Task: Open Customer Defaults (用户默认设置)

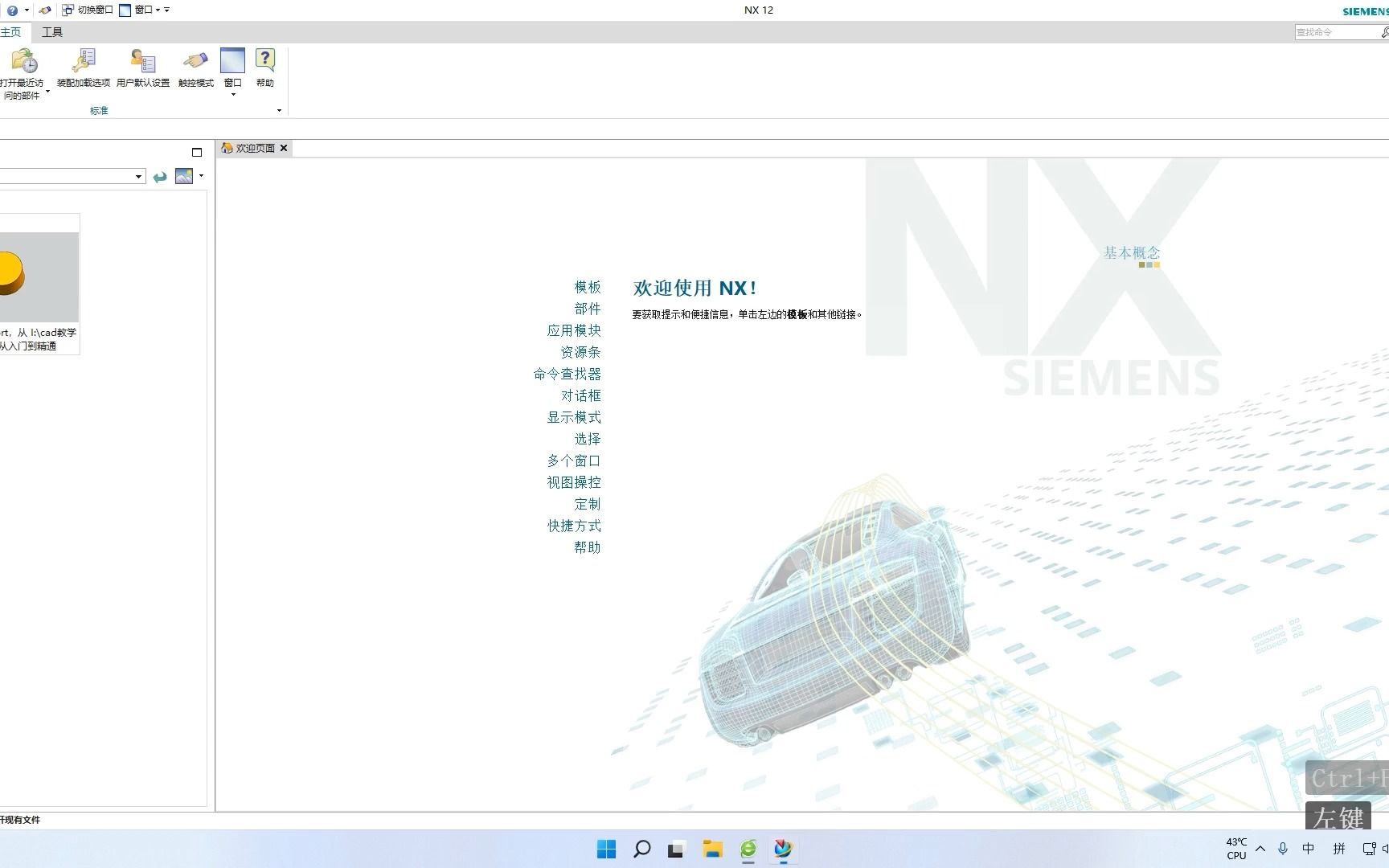Action: click(143, 68)
